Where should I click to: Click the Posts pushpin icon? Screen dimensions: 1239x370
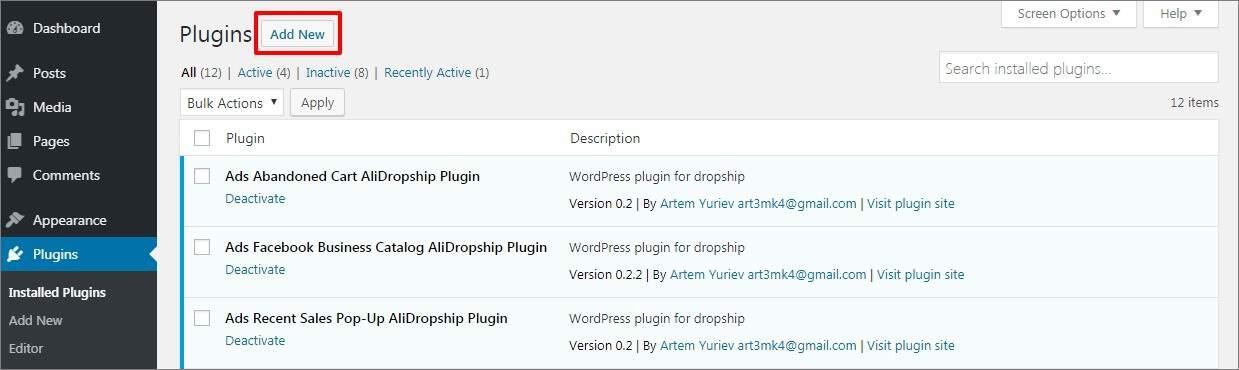tap(15, 73)
